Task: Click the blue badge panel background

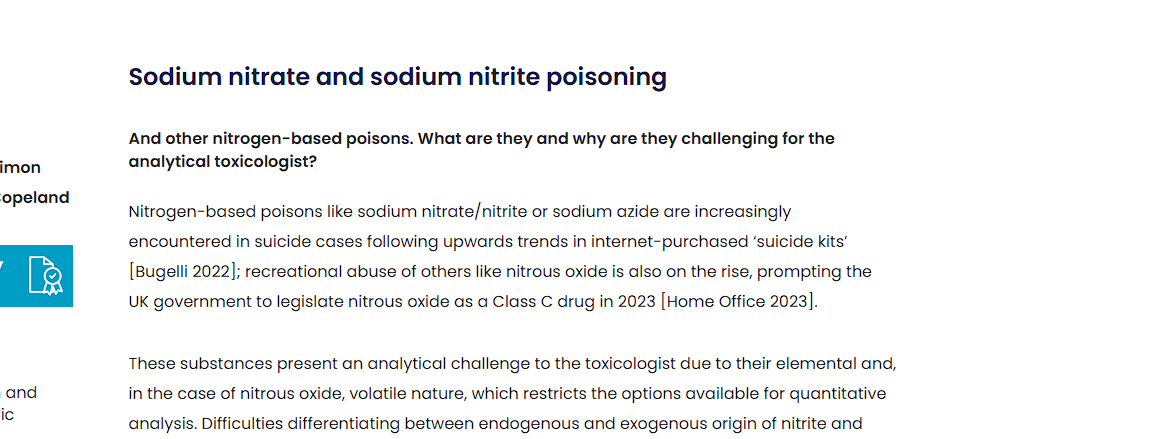Action: (36, 275)
